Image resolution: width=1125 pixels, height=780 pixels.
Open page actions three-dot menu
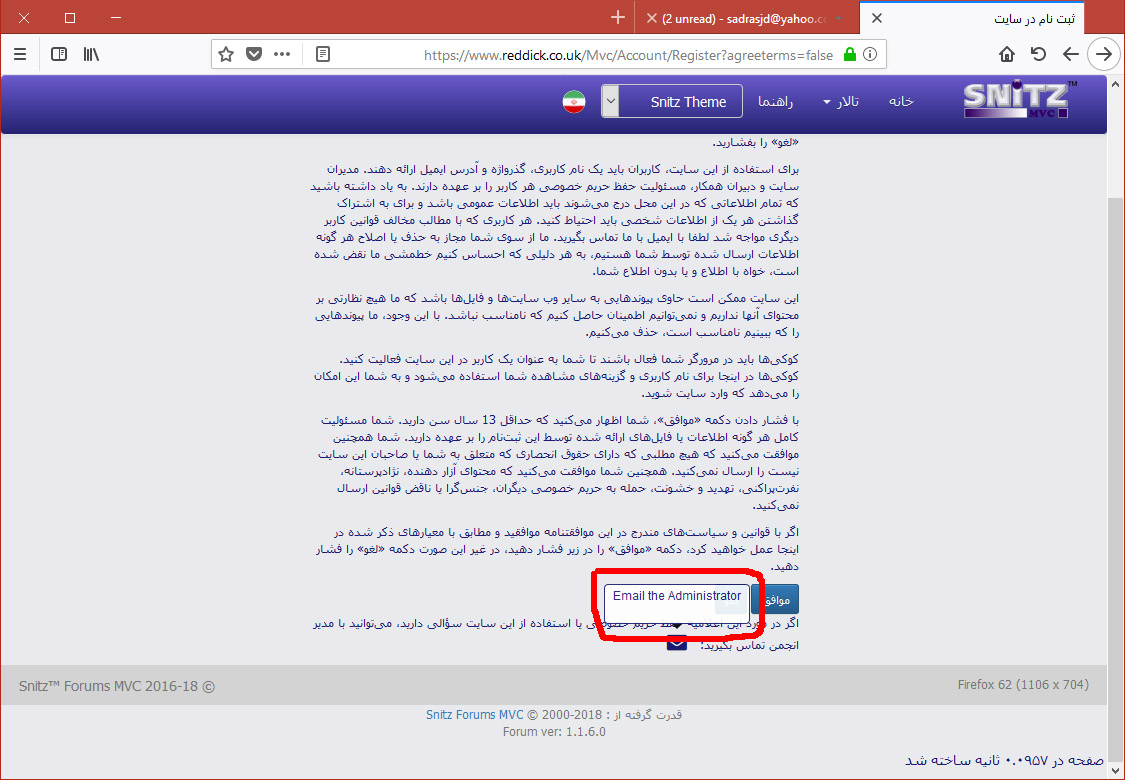[282, 55]
